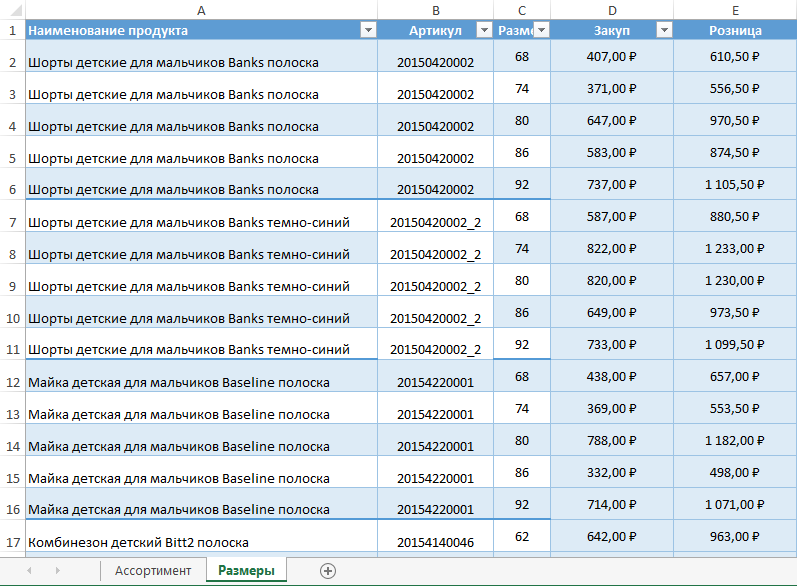Select cell with price 1 233,00 ₽
This screenshot has width=797, height=586.
pyautogui.click(x=735, y=249)
